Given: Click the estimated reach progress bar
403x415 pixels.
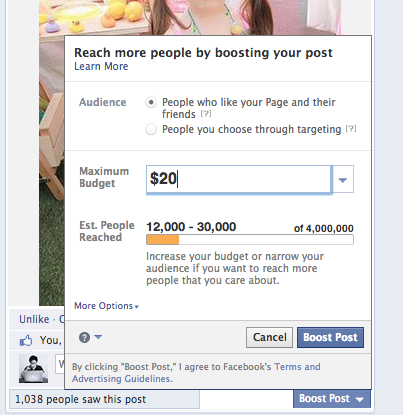Looking at the screenshot, I should tap(250, 240).
